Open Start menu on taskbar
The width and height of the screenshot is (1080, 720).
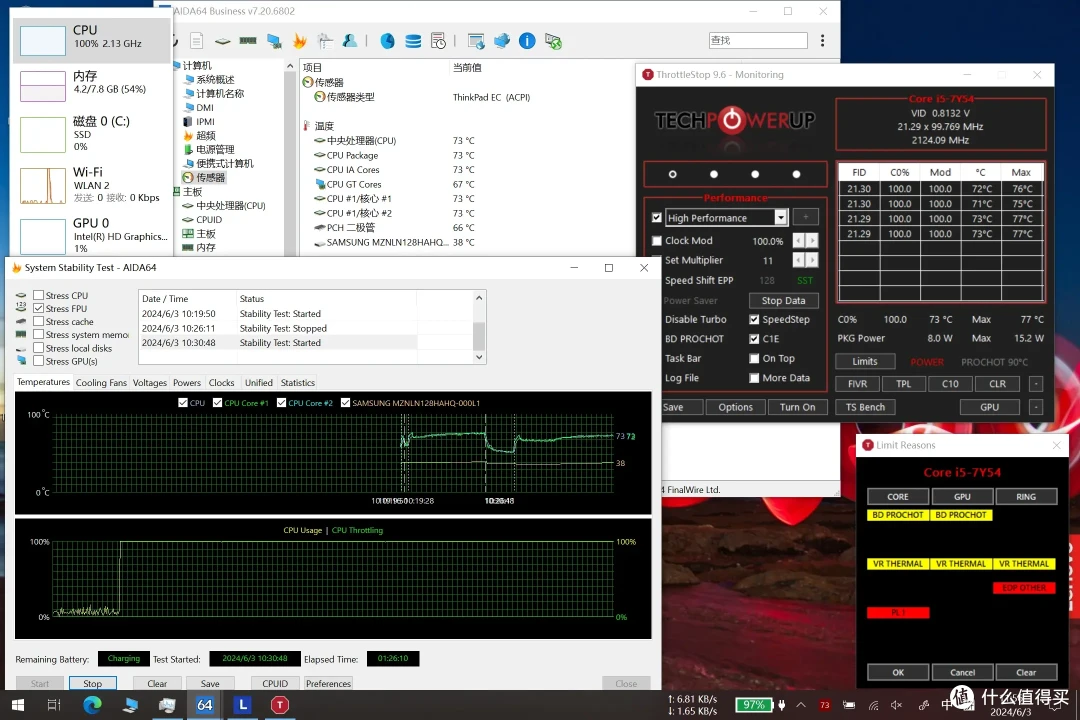[x=18, y=705]
